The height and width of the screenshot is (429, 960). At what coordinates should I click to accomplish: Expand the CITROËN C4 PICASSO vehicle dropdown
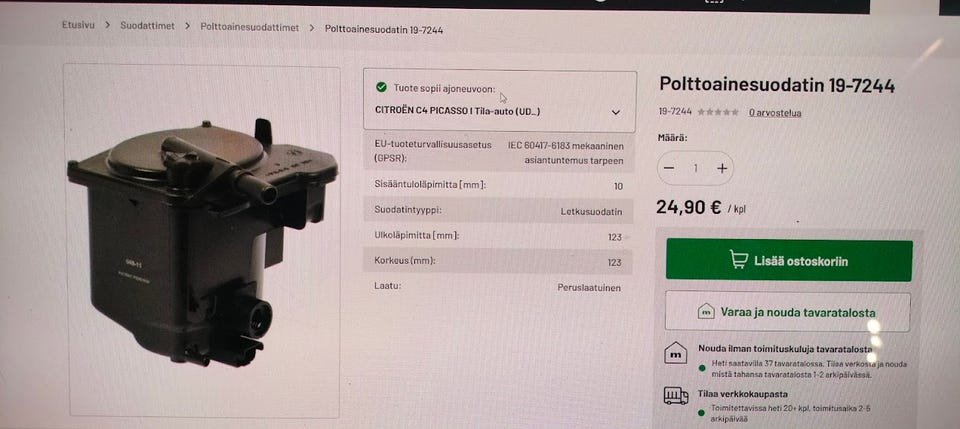pyautogui.click(x=499, y=112)
